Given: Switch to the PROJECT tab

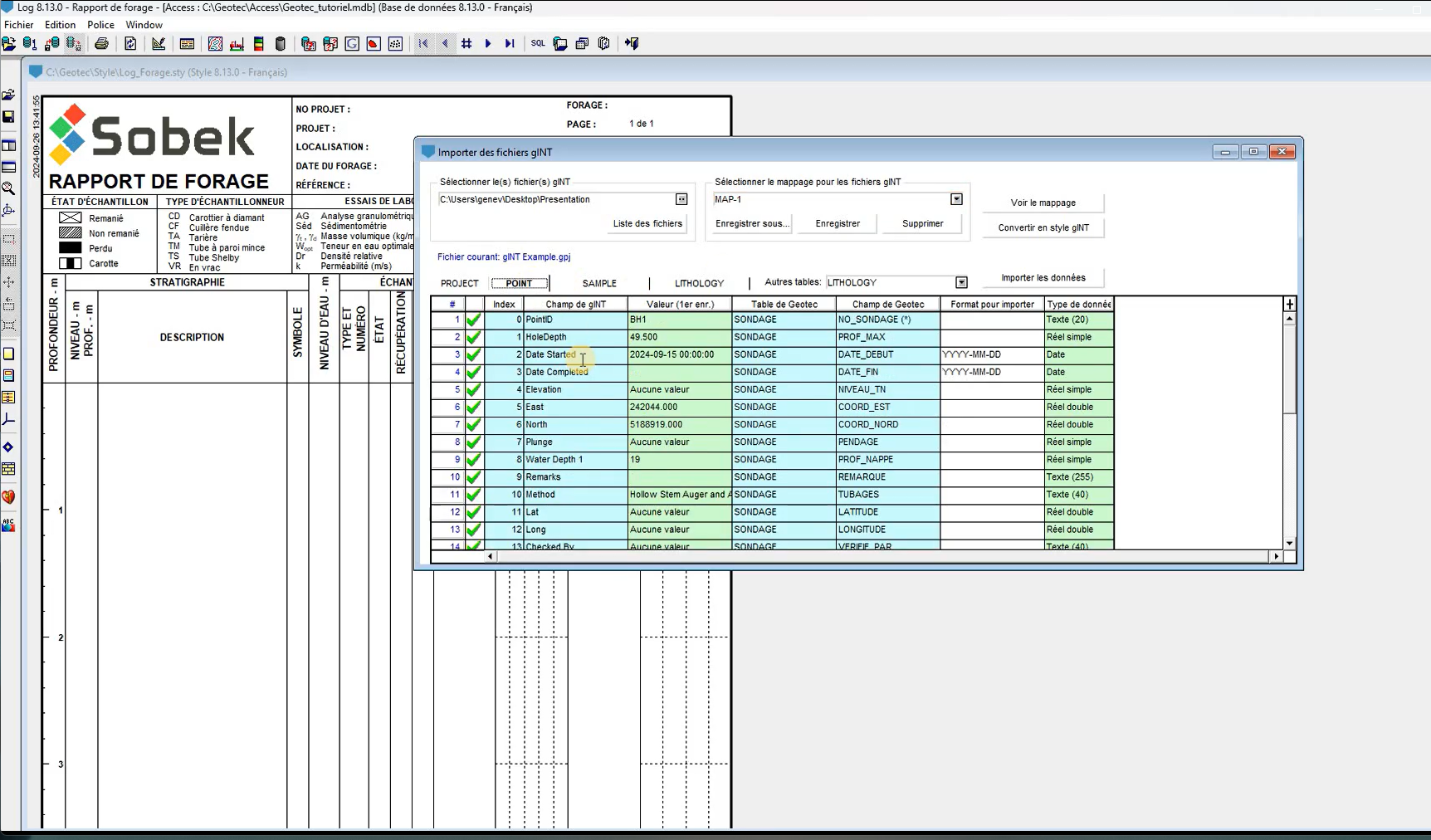Looking at the screenshot, I should 460,284.
